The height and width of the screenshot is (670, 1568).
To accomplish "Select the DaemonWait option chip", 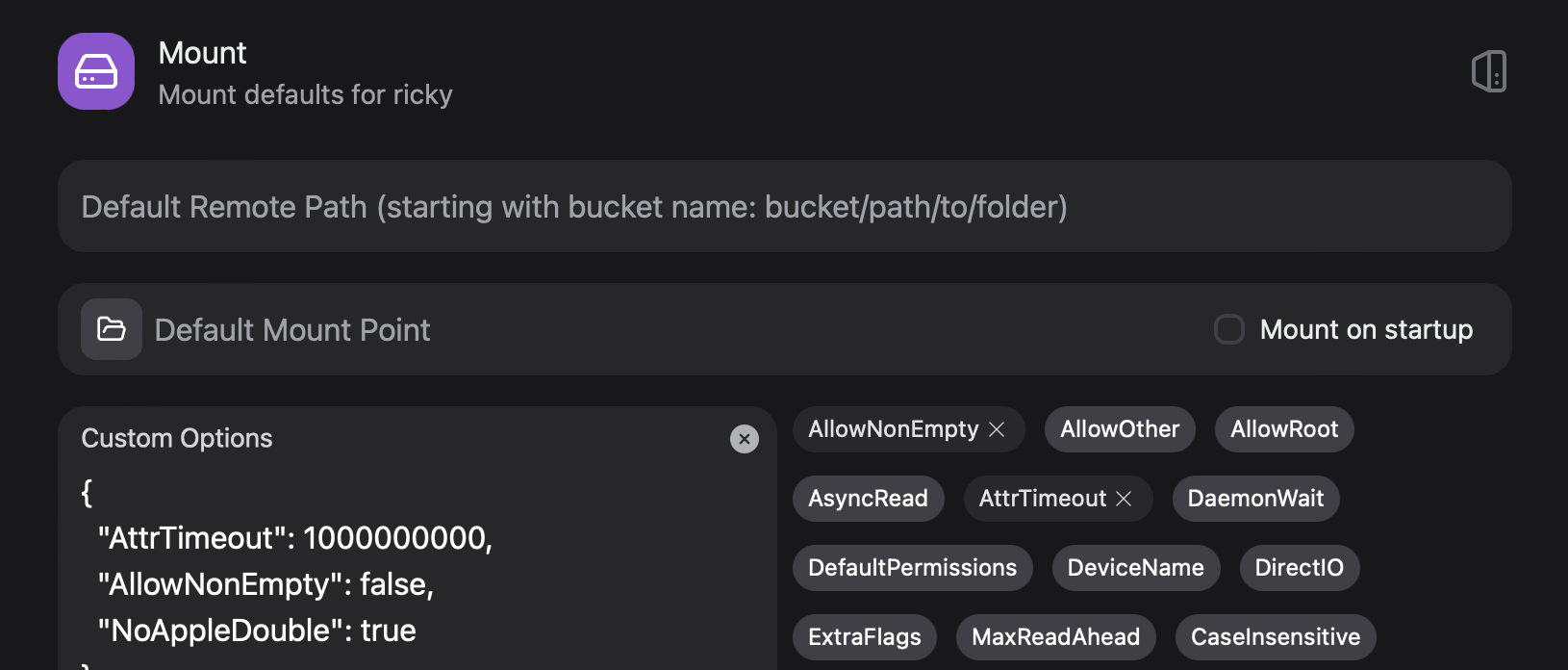I will coord(1255,499).
